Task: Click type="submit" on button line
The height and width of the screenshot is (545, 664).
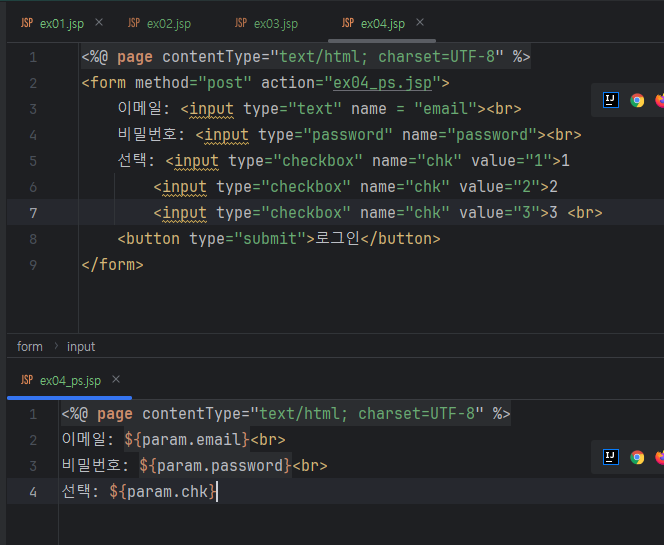Action: coord(248,239)
